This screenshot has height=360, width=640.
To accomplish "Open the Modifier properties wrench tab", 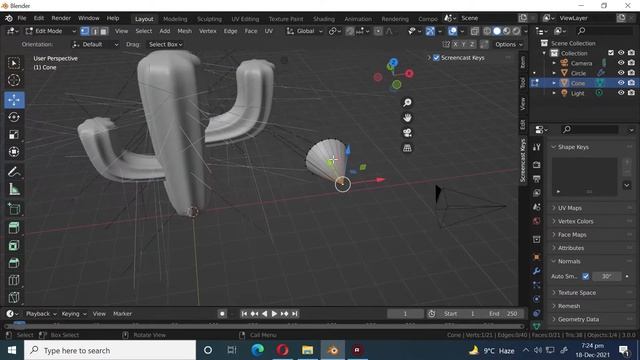I will [x=536, y=271].
